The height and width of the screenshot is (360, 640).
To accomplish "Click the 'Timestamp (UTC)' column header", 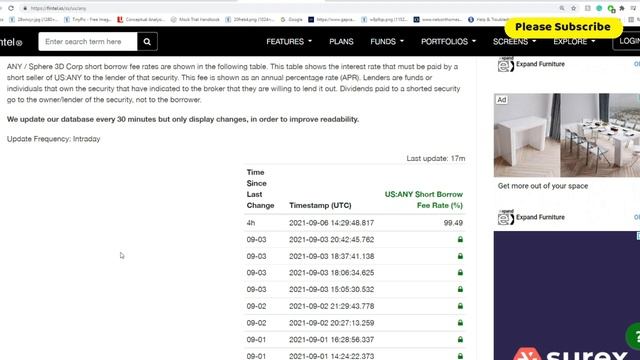I will 320,205.
